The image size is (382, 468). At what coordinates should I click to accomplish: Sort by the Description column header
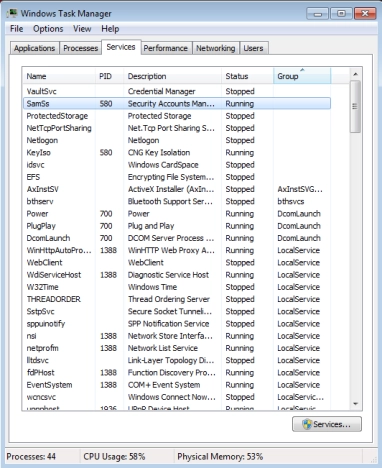coord(173,76)
